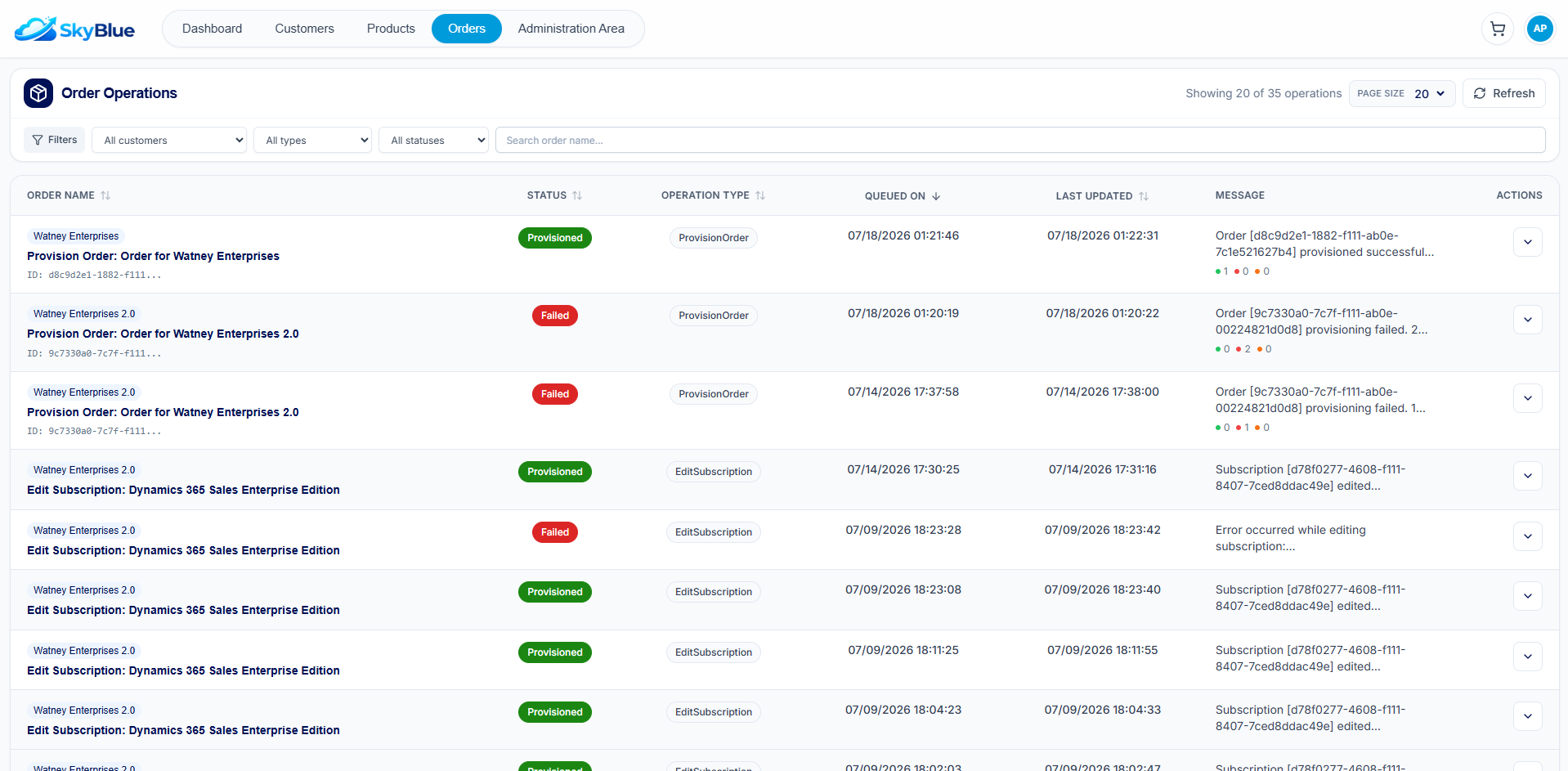
Task: Click message 'Order [d8c9d2e1...] provisioned successful'
Action: click(1324, 244)
